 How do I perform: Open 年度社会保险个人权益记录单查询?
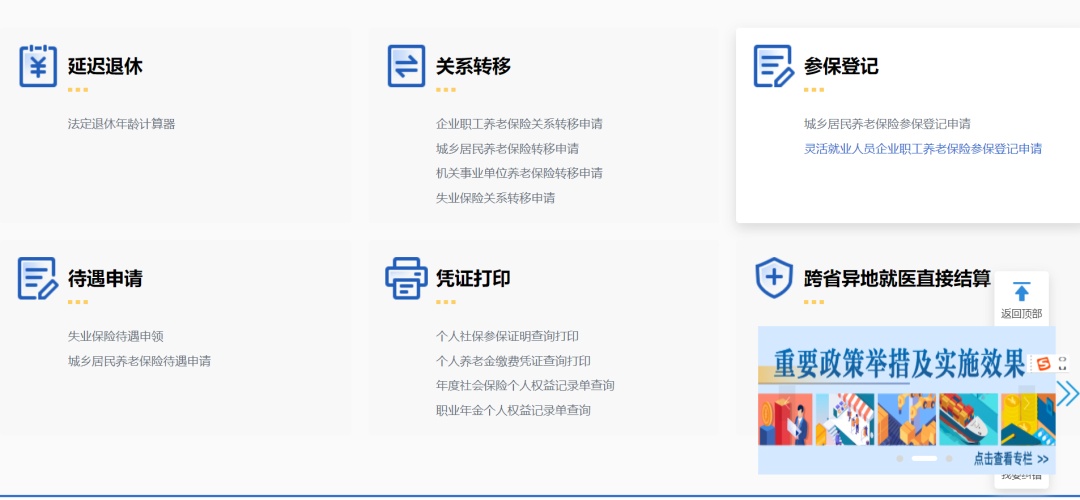coord(526,386)
